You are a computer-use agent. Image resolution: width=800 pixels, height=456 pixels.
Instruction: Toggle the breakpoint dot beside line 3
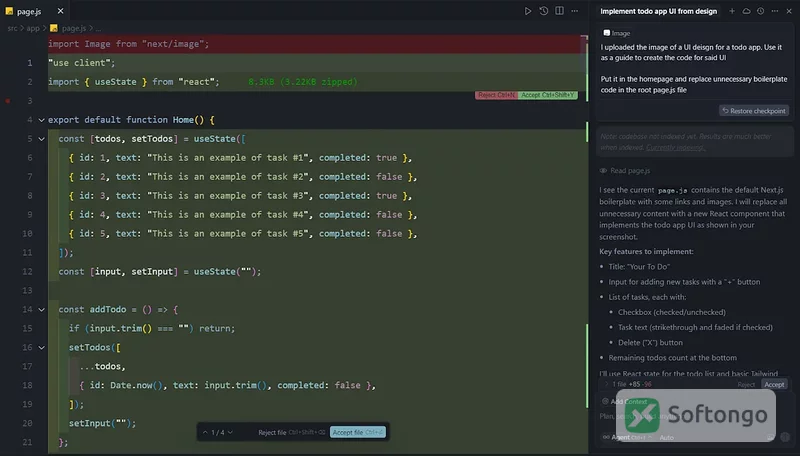point(8,101)
